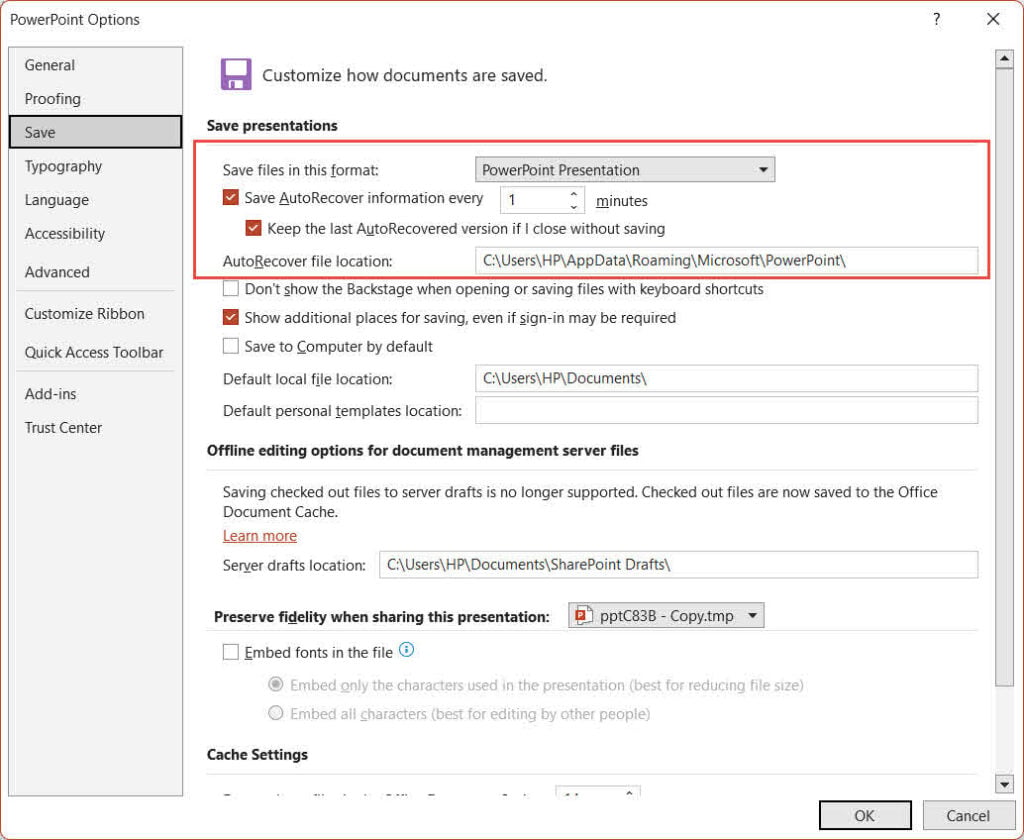Open Save files in this format dropdown
Screen dimensions: 1024x840
tap(624, 170)
